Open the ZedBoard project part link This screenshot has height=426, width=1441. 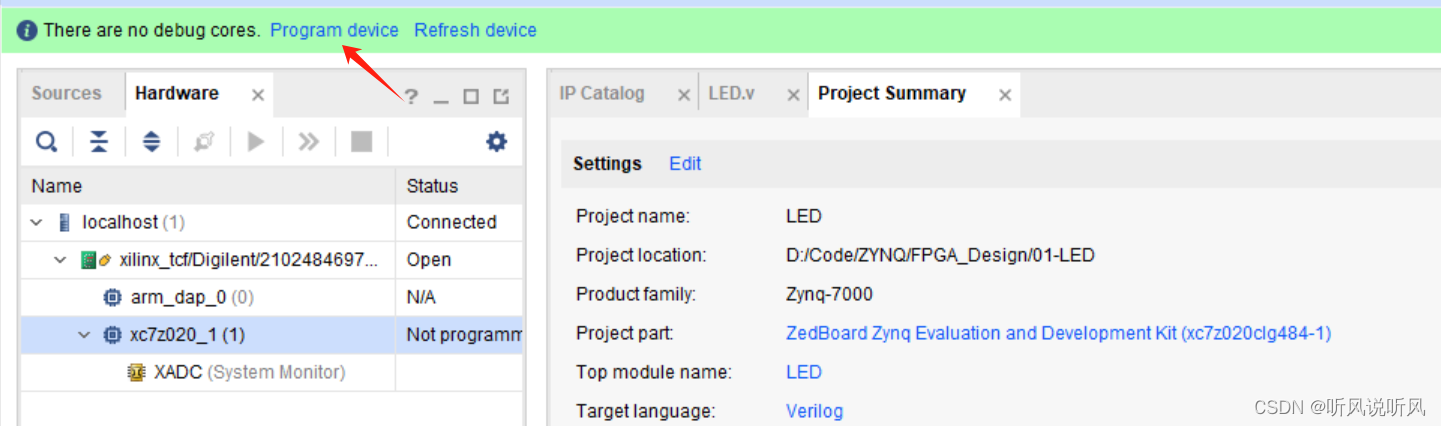click(1058, 333)
